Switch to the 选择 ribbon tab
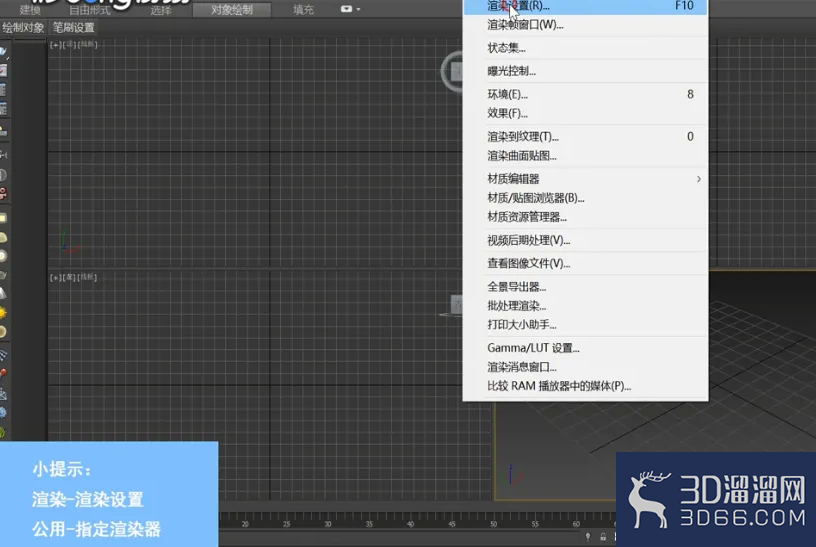Screen dimensions: 816x547 click(161, 10)
